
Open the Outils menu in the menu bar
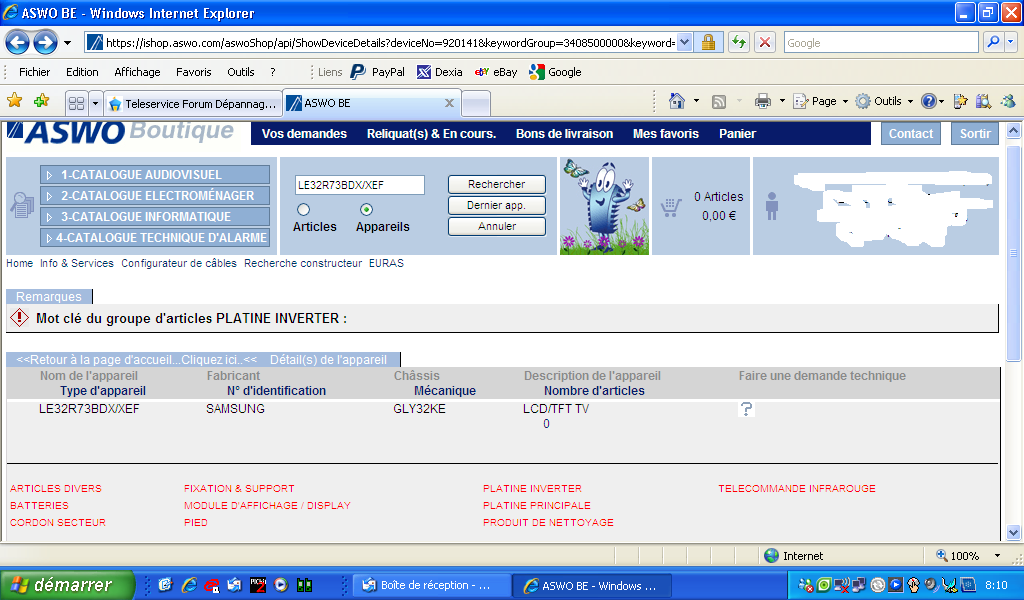coord(241,72)
